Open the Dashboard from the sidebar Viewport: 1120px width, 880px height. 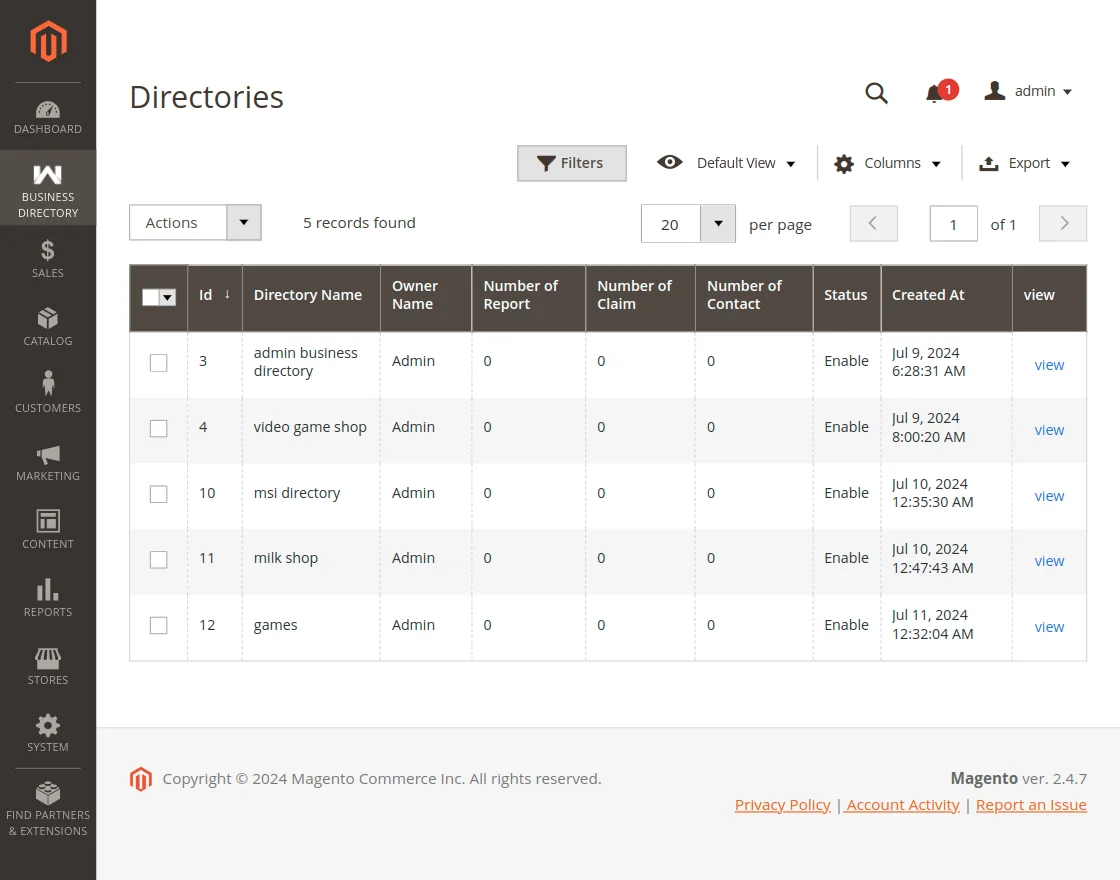[47, 115]
